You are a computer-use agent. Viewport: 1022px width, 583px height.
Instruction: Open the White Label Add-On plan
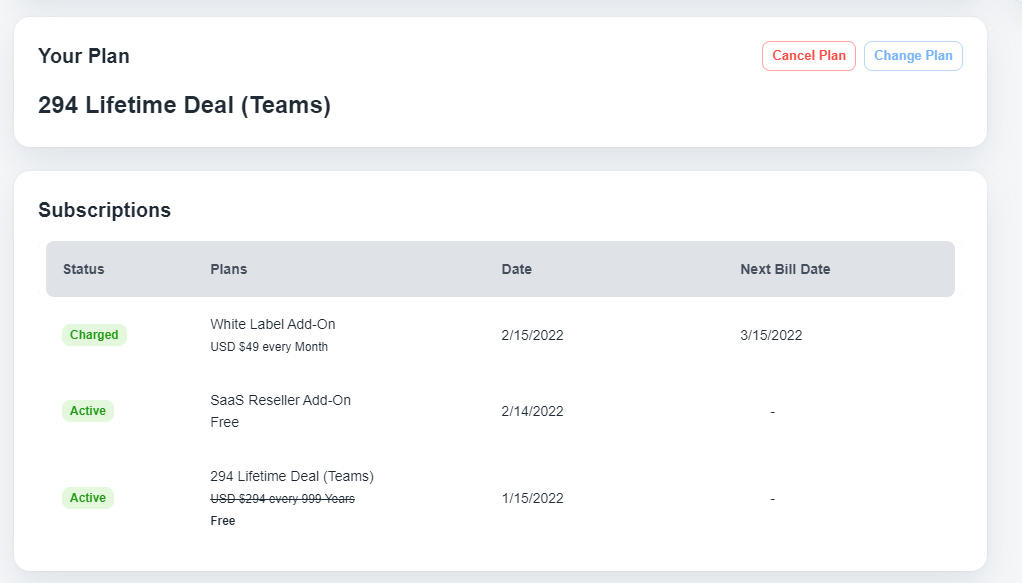tap(272, 324)
